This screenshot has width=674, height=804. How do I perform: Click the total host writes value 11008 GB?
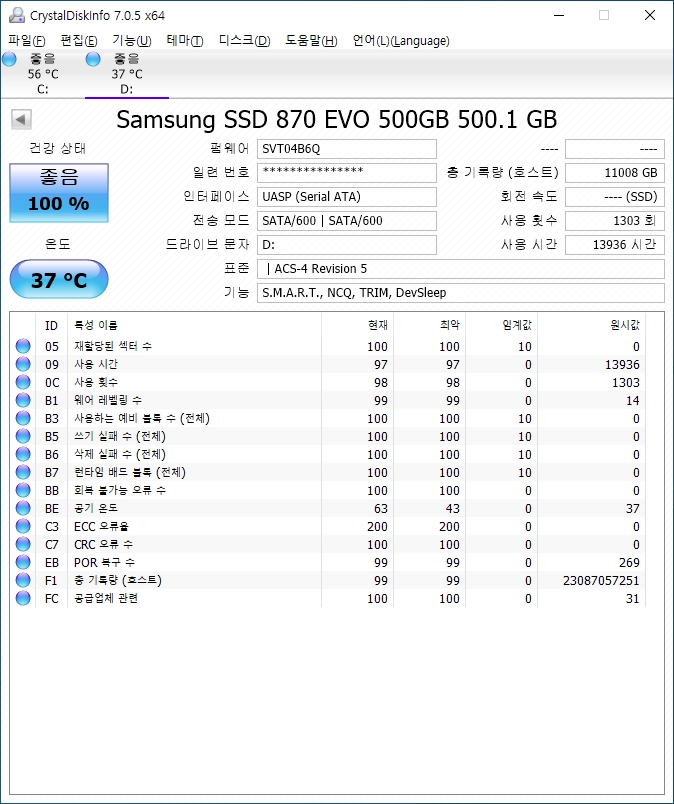[x=615, y=172]
